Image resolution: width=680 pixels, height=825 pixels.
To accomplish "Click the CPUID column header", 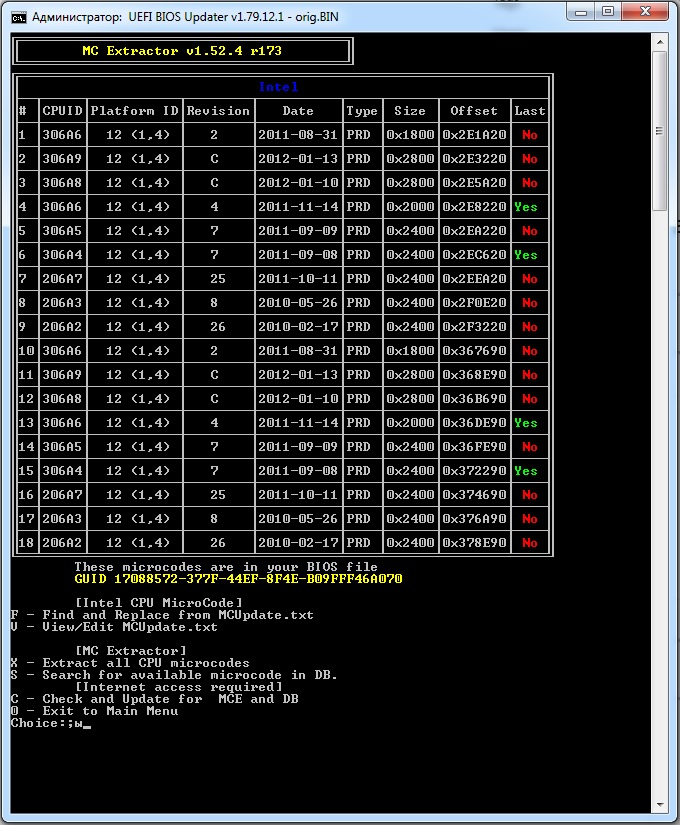I will 63,111.
